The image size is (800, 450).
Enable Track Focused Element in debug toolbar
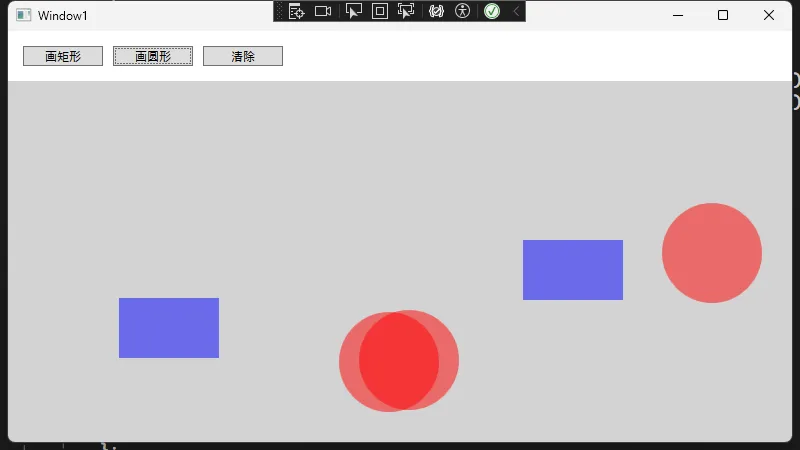406,11
